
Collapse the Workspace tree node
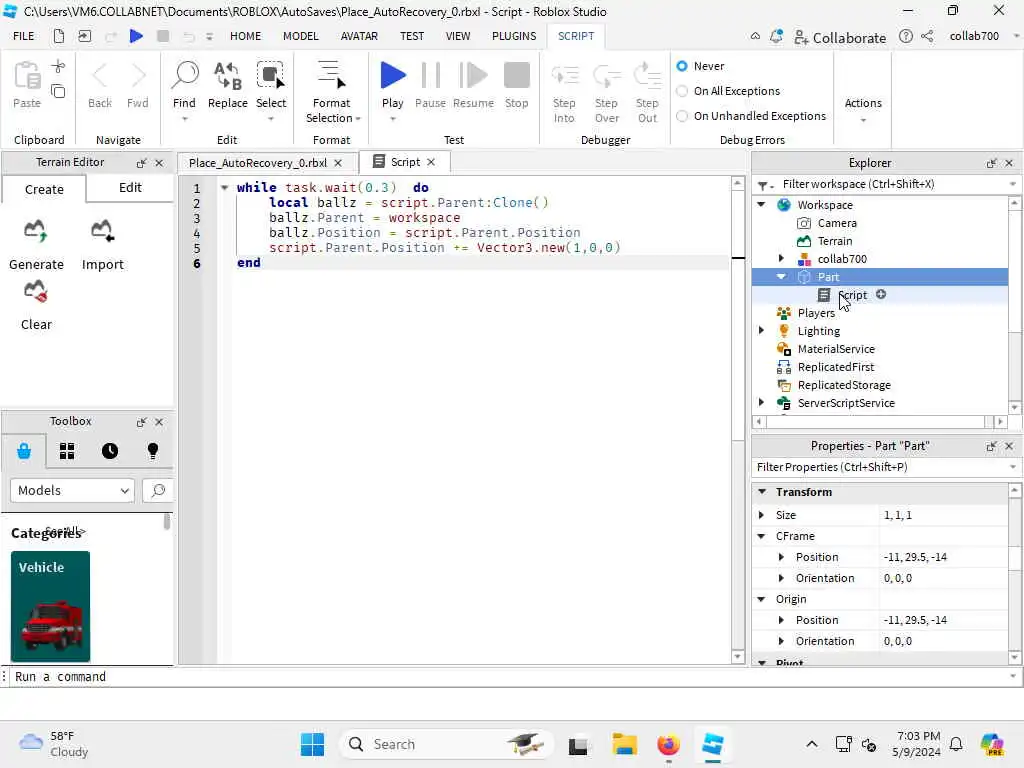coord(761,204)
